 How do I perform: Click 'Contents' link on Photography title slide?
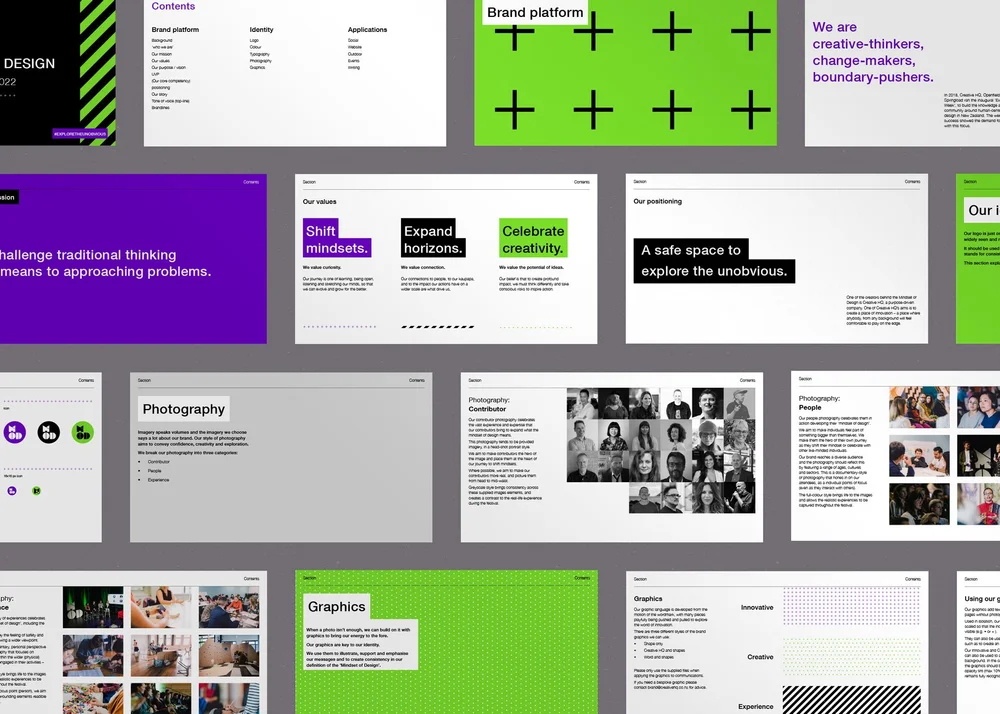coord(416,380)
